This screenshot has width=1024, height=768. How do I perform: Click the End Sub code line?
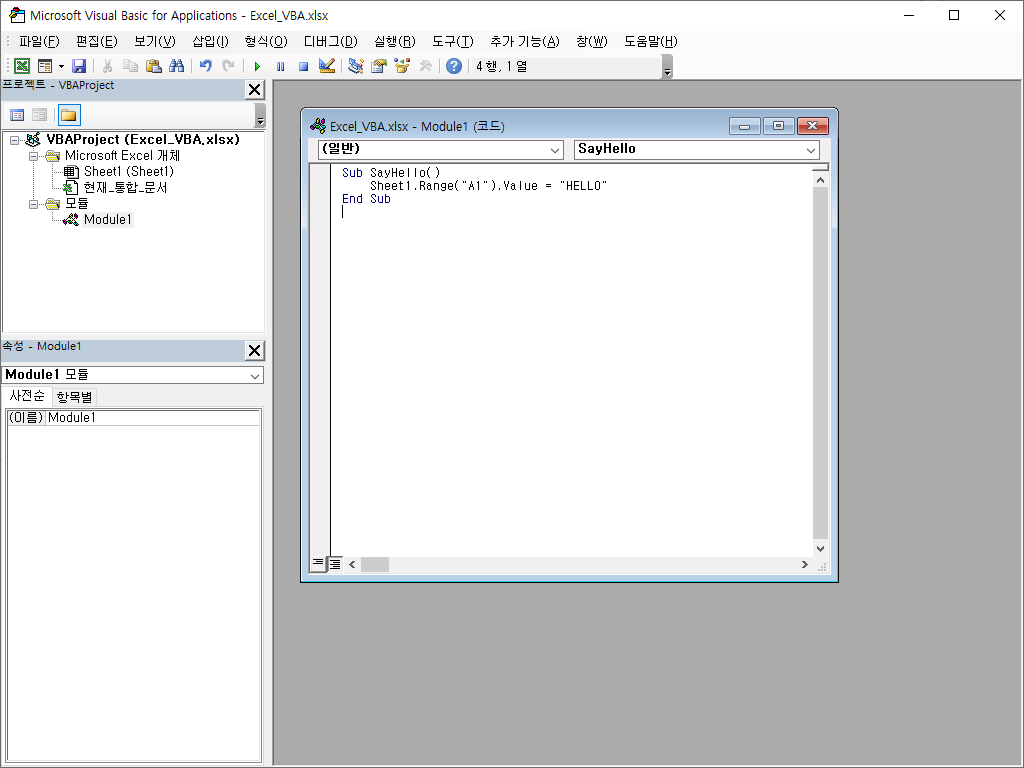(x=366, y=199)
